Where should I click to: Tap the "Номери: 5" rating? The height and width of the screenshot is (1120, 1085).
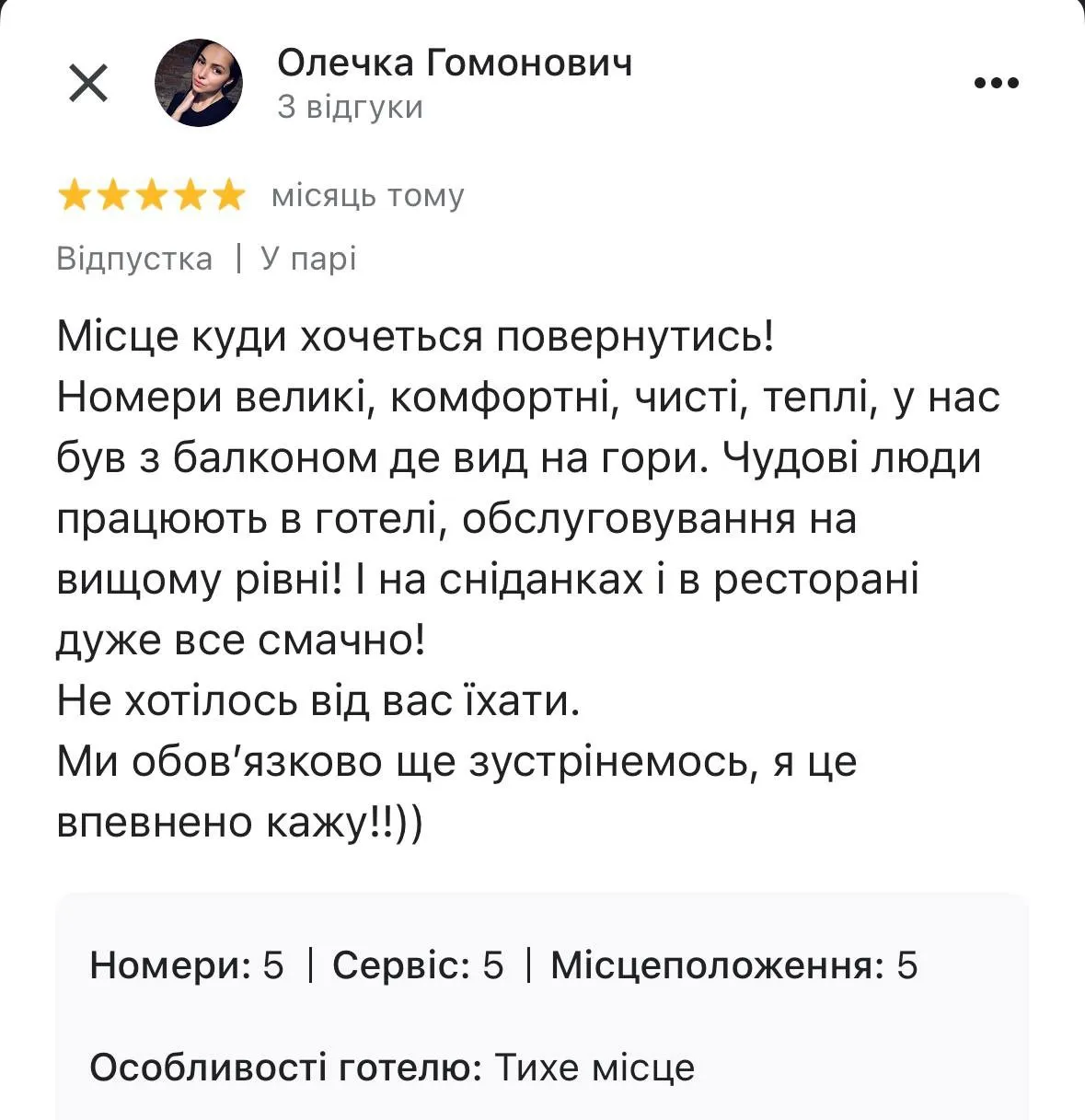(187, 965)
